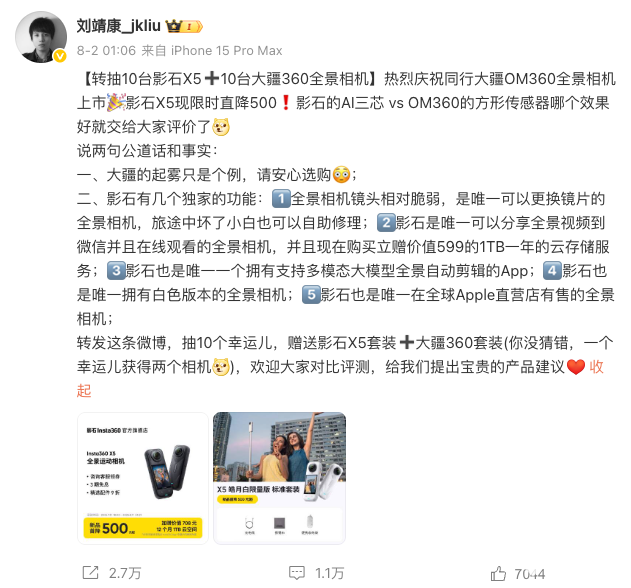This screenshot has width=631, height=588.
Task: Open the comments speech bubble icon
Action: pyautogui.click(x=297, y=573)
